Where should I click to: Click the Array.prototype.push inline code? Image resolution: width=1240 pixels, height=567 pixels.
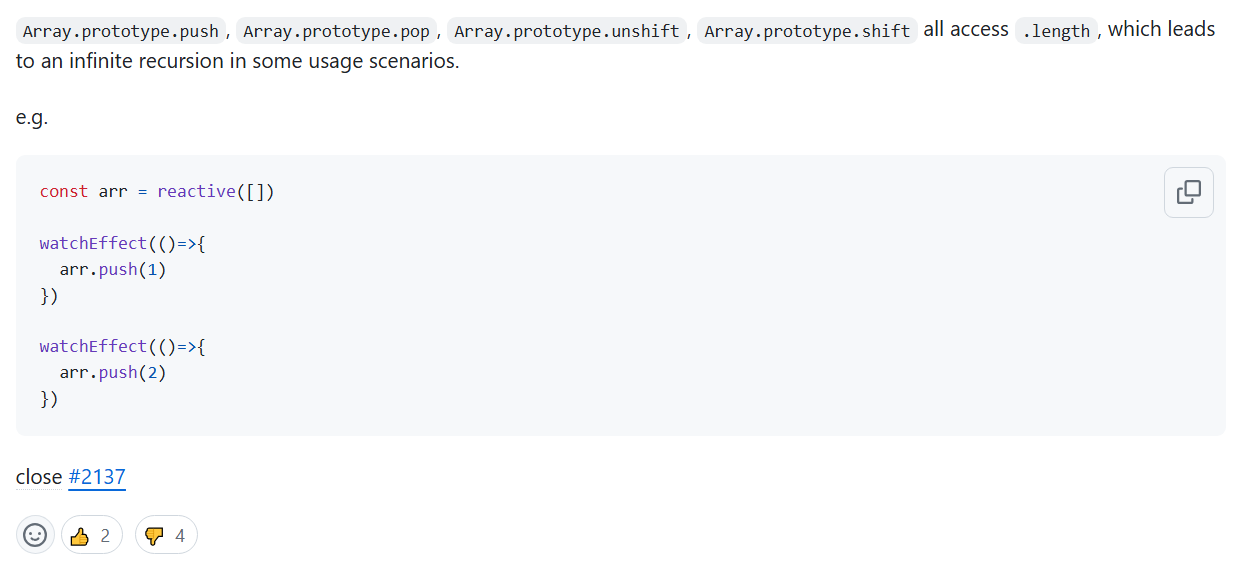(x=121, y=31)
